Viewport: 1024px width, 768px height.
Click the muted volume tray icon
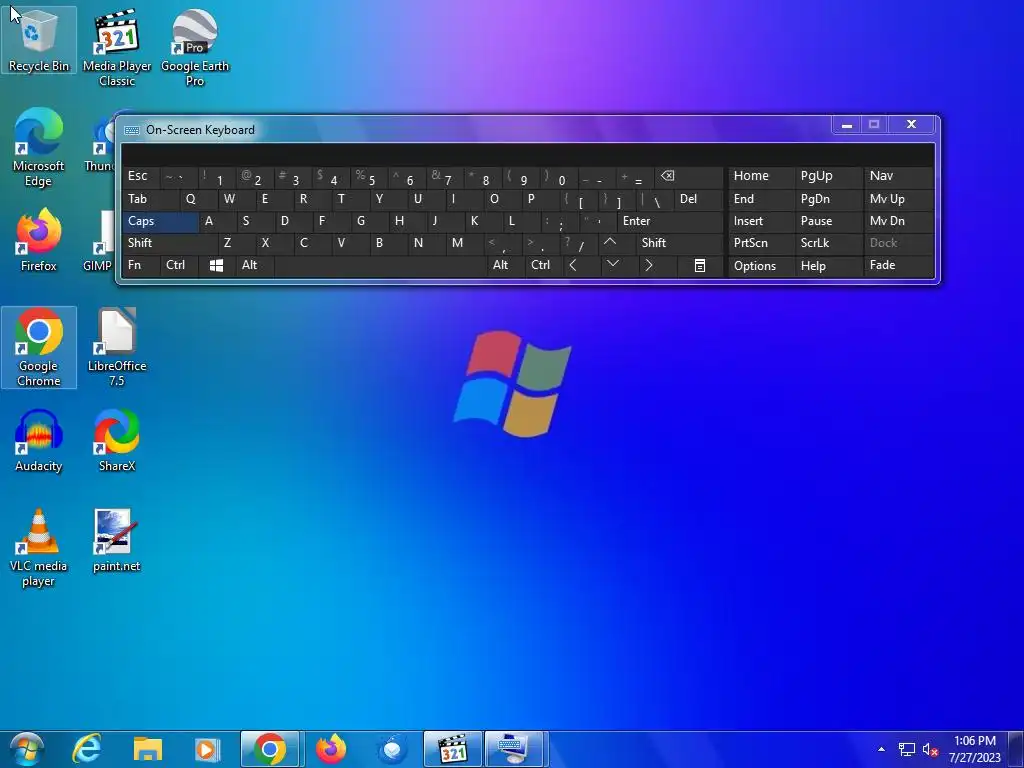coord(931,750)
